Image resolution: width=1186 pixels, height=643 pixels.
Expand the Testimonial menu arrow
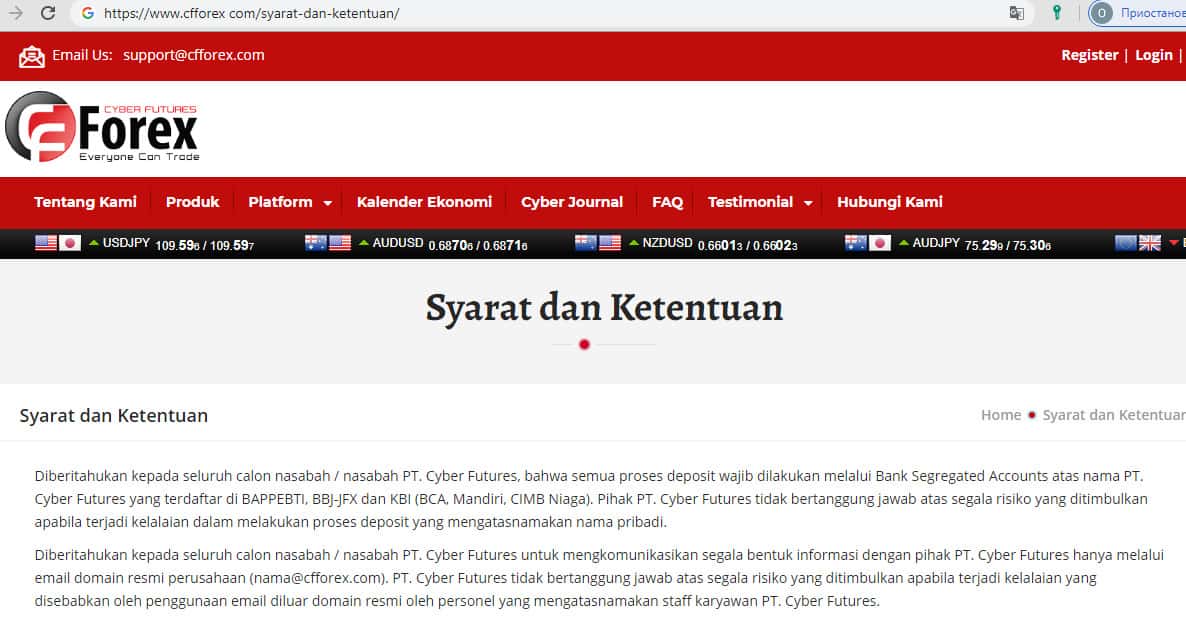click(808, 203)
